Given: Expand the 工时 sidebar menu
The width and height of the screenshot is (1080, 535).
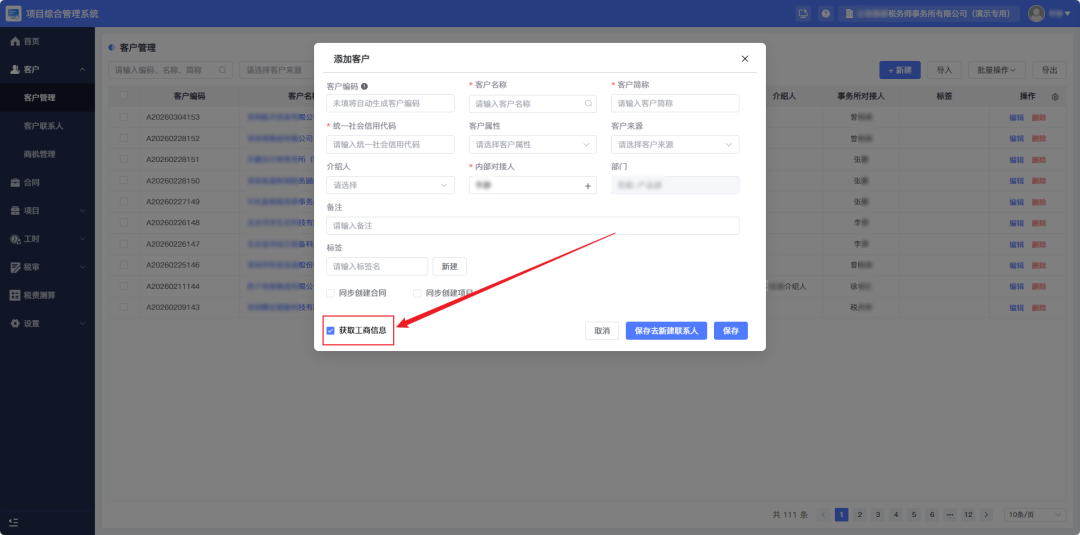Looking at the screenshot, I should (x=47, y=239).
